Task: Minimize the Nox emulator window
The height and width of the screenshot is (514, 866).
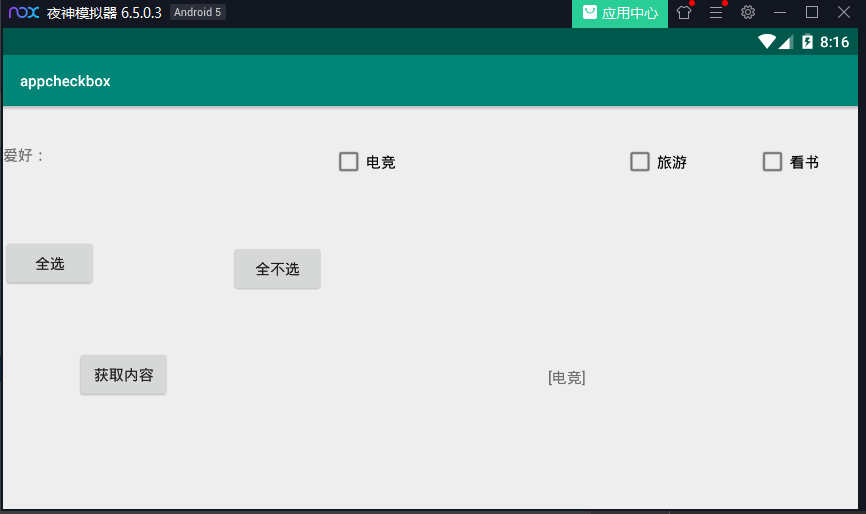Action: tap(780, 12)
